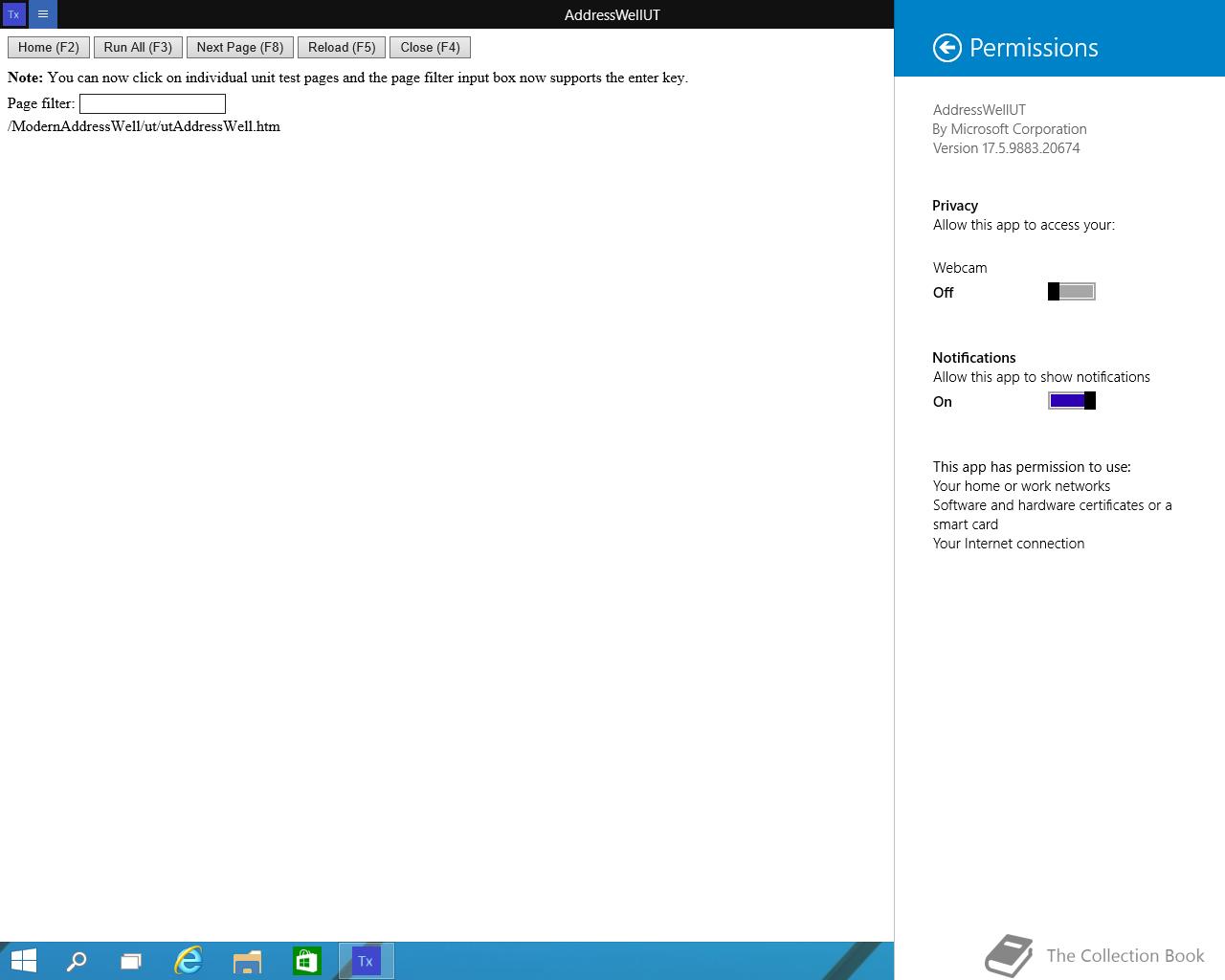Image resolution: width=1225 pixels, height=980 pixels.
Task: Click the 'Note:' instruction line
Action: pos(347,78)
